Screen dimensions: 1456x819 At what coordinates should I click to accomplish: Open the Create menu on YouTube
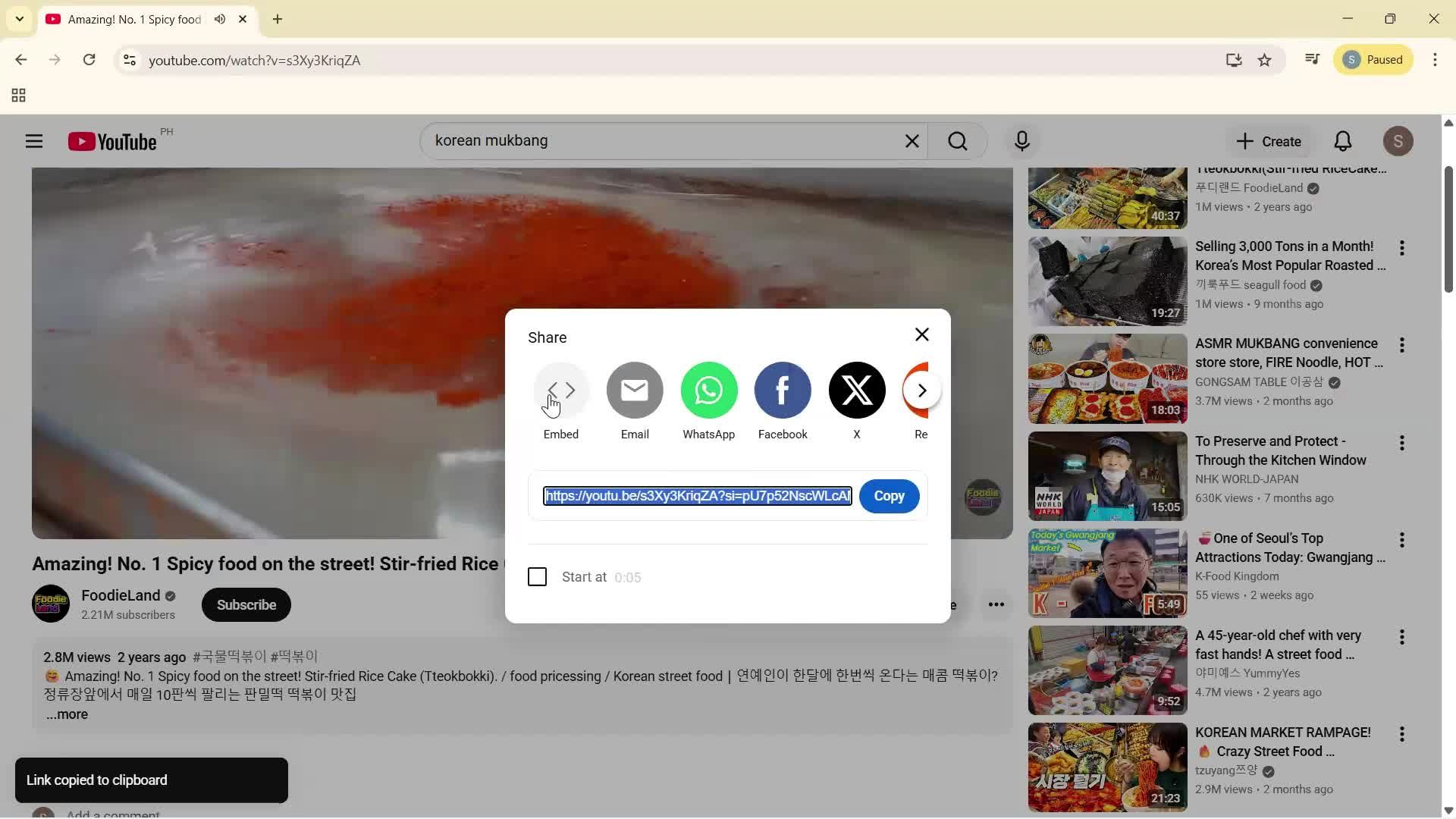click(x=1268, y=140)
